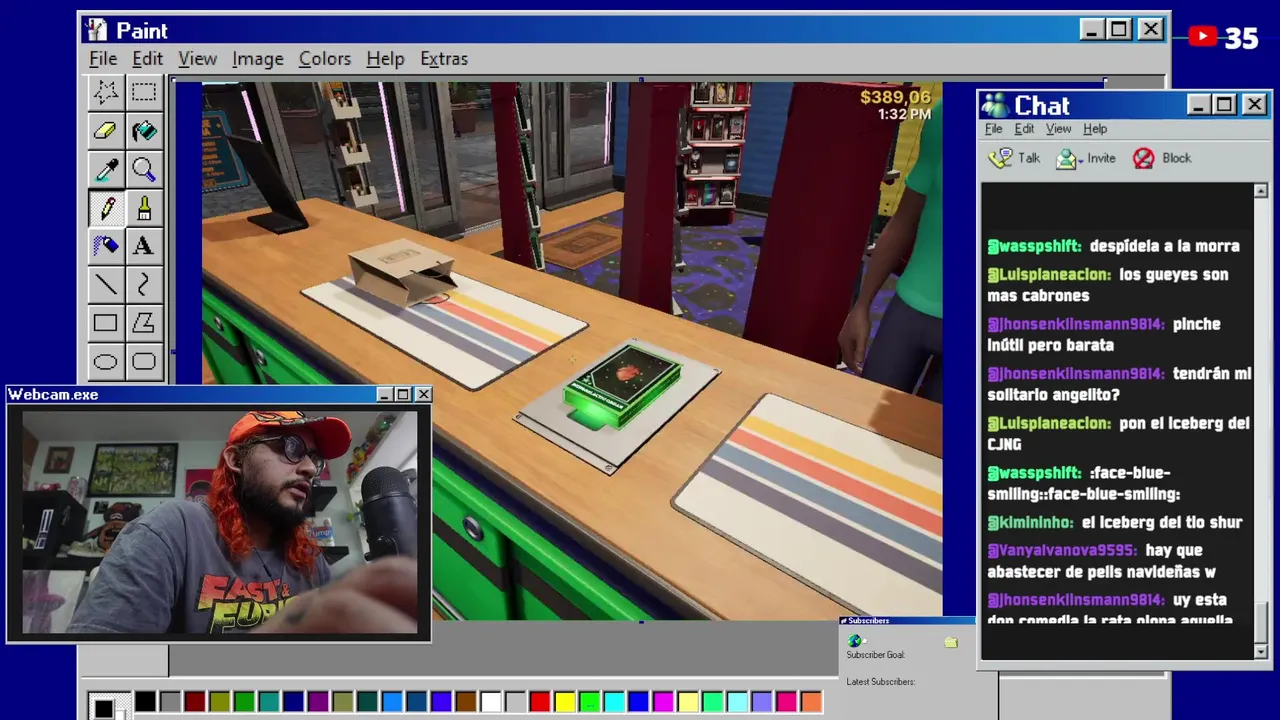This screenshot has height=720, width=1280.
Task: Select the Rectangle shape tool
Action: [x=105, y=323]
